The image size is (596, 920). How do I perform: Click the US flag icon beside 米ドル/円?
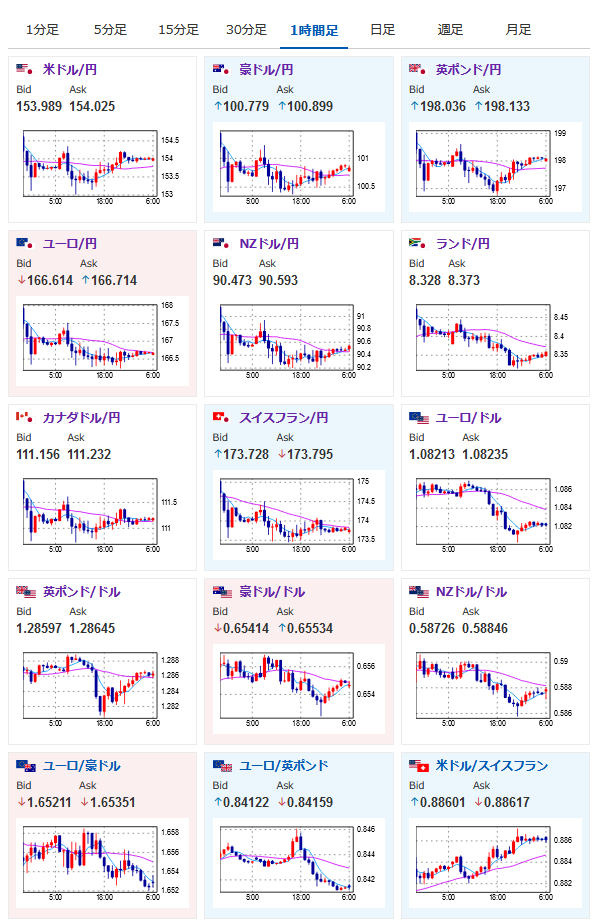(25, 69)
